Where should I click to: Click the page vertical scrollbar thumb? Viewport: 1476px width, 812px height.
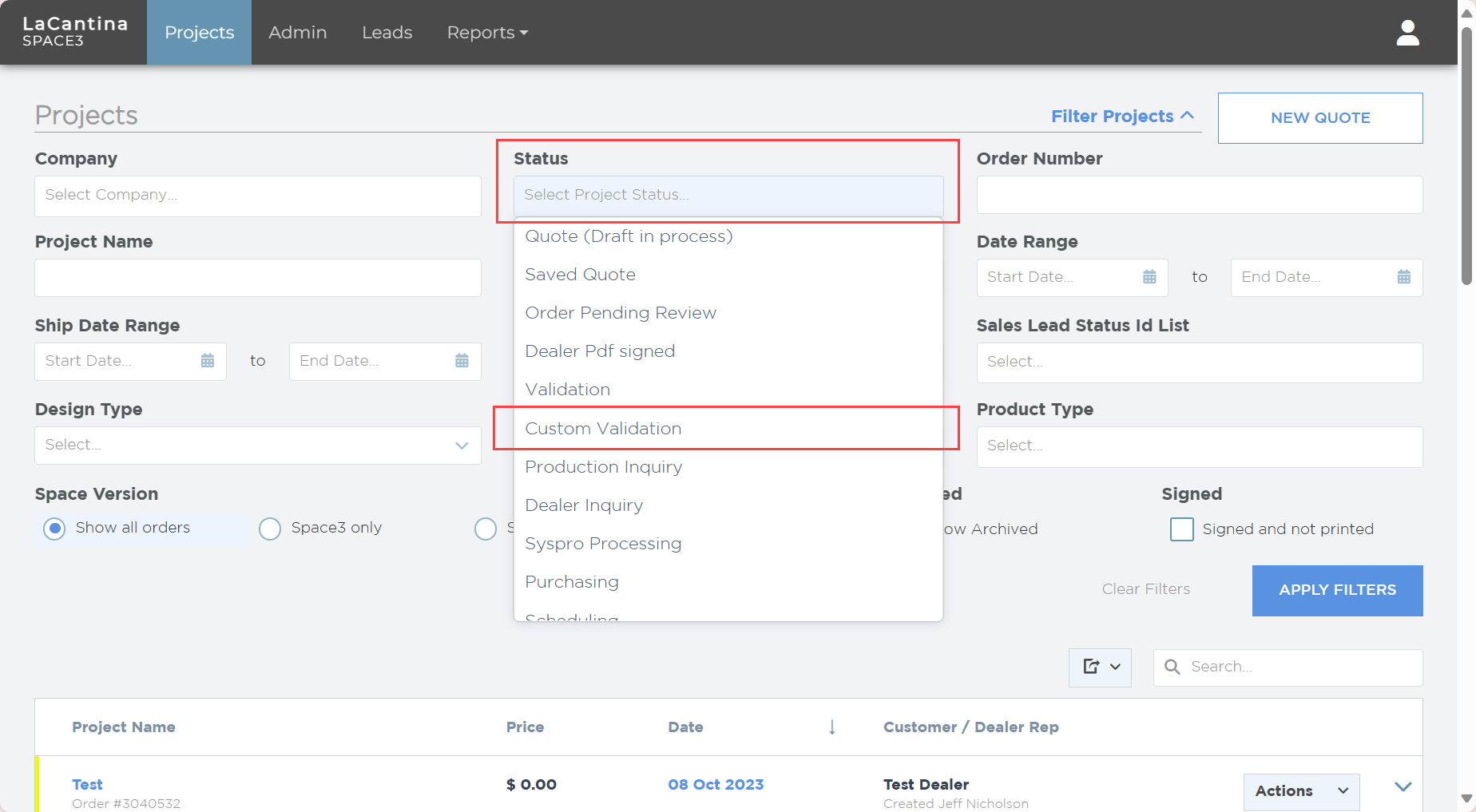click(x=1466, y=156)
